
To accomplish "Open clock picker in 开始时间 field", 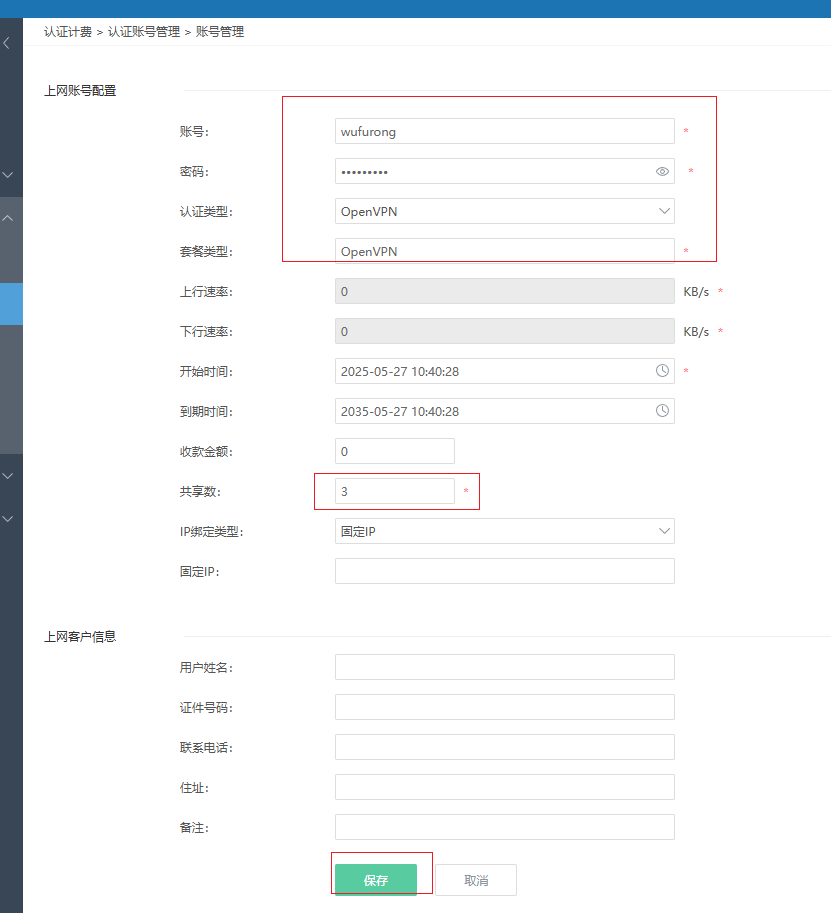I will pyautogui.click(x=662, y=371).
